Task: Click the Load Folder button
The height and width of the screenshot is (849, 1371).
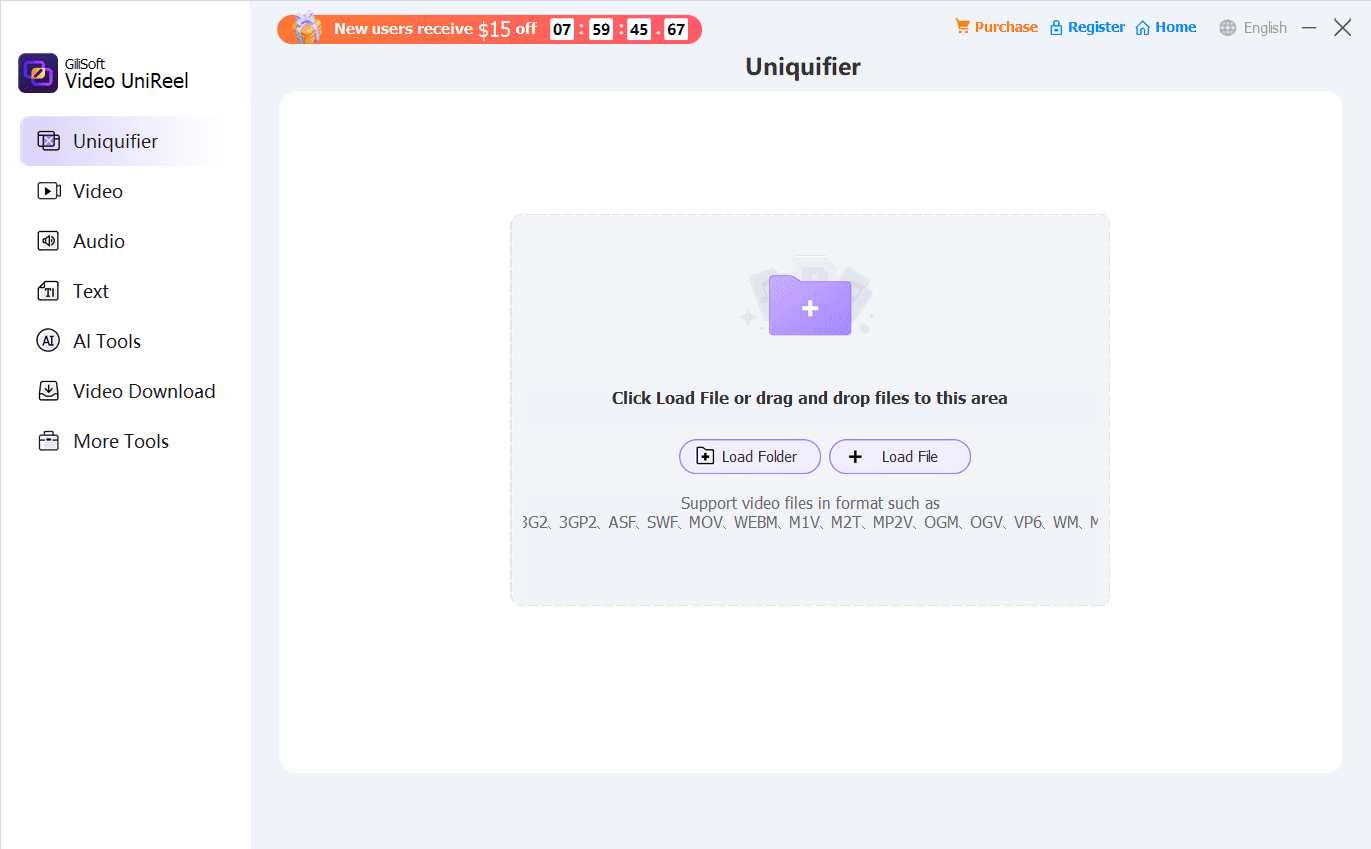Action: [x=750, y=457]
